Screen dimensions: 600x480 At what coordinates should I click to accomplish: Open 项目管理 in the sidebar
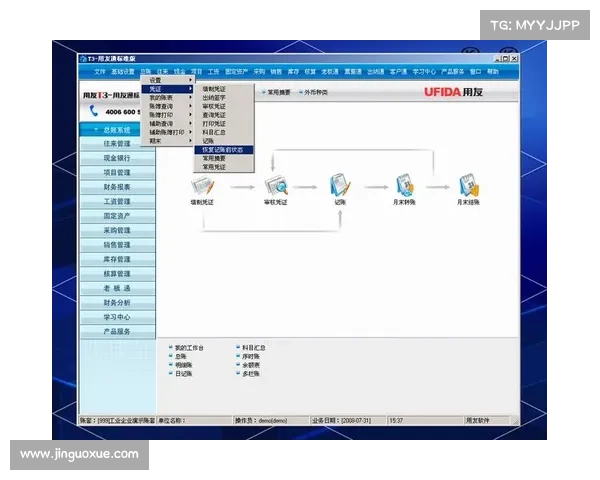pos(117,173)
